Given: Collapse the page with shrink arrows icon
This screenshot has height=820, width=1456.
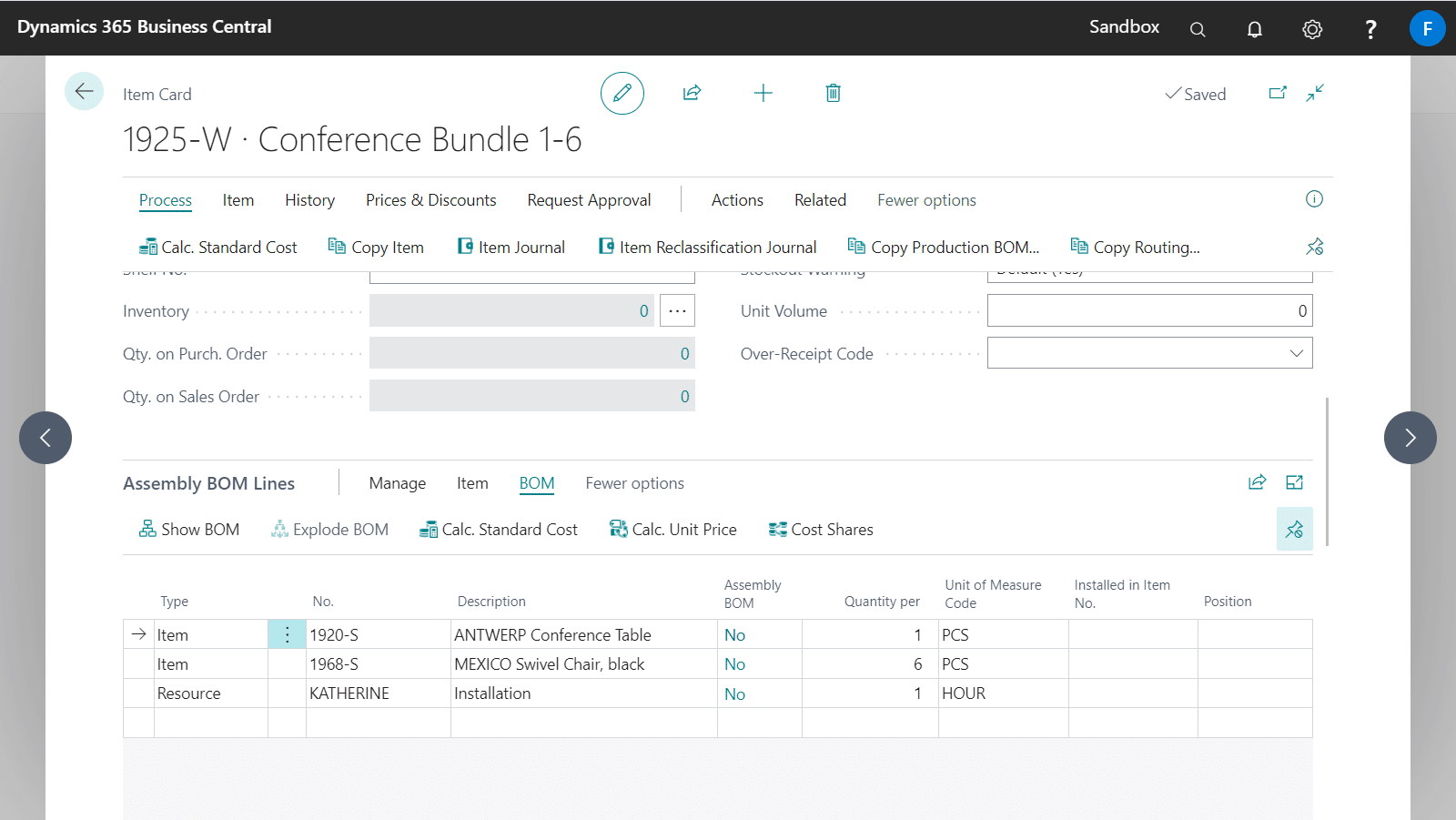Looking at the screenshot, I should pos(1315,93).
